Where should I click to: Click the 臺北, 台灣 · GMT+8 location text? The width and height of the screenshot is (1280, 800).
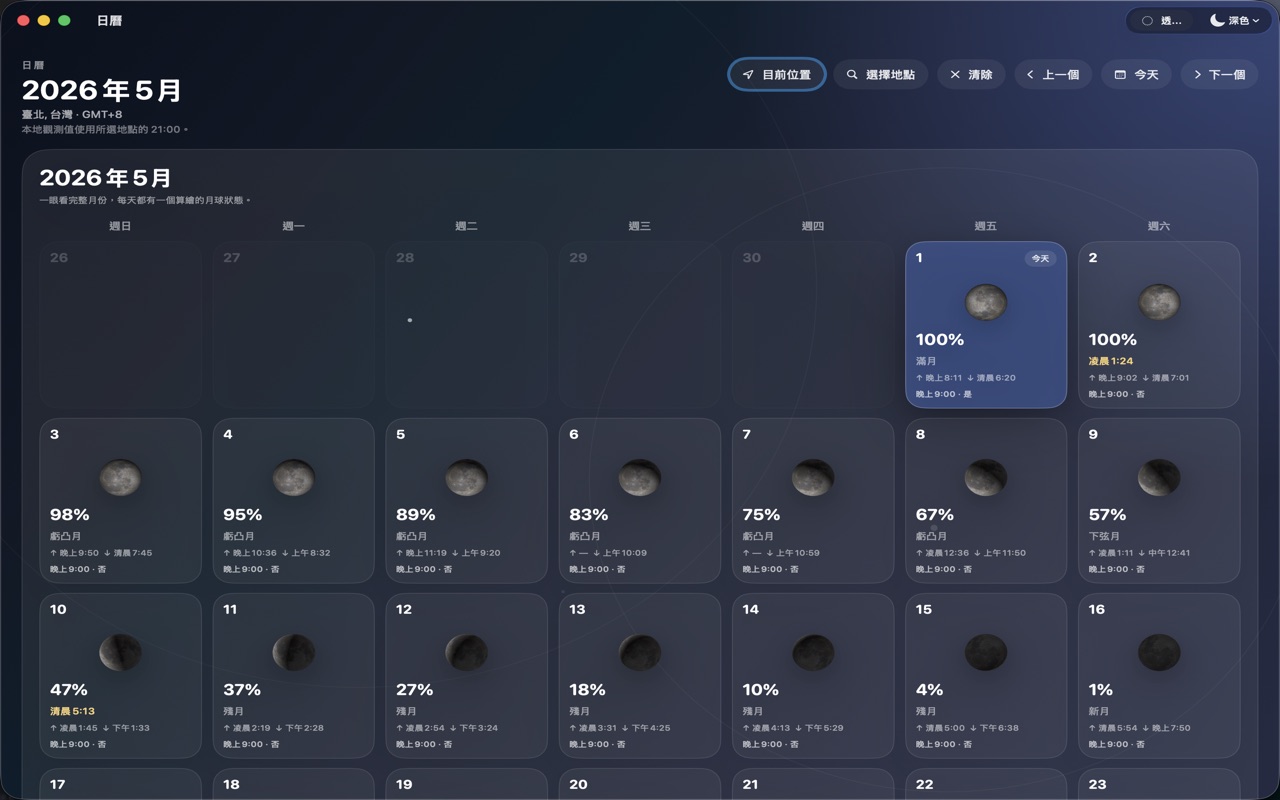pyautogui.click(x=72, y=115)
